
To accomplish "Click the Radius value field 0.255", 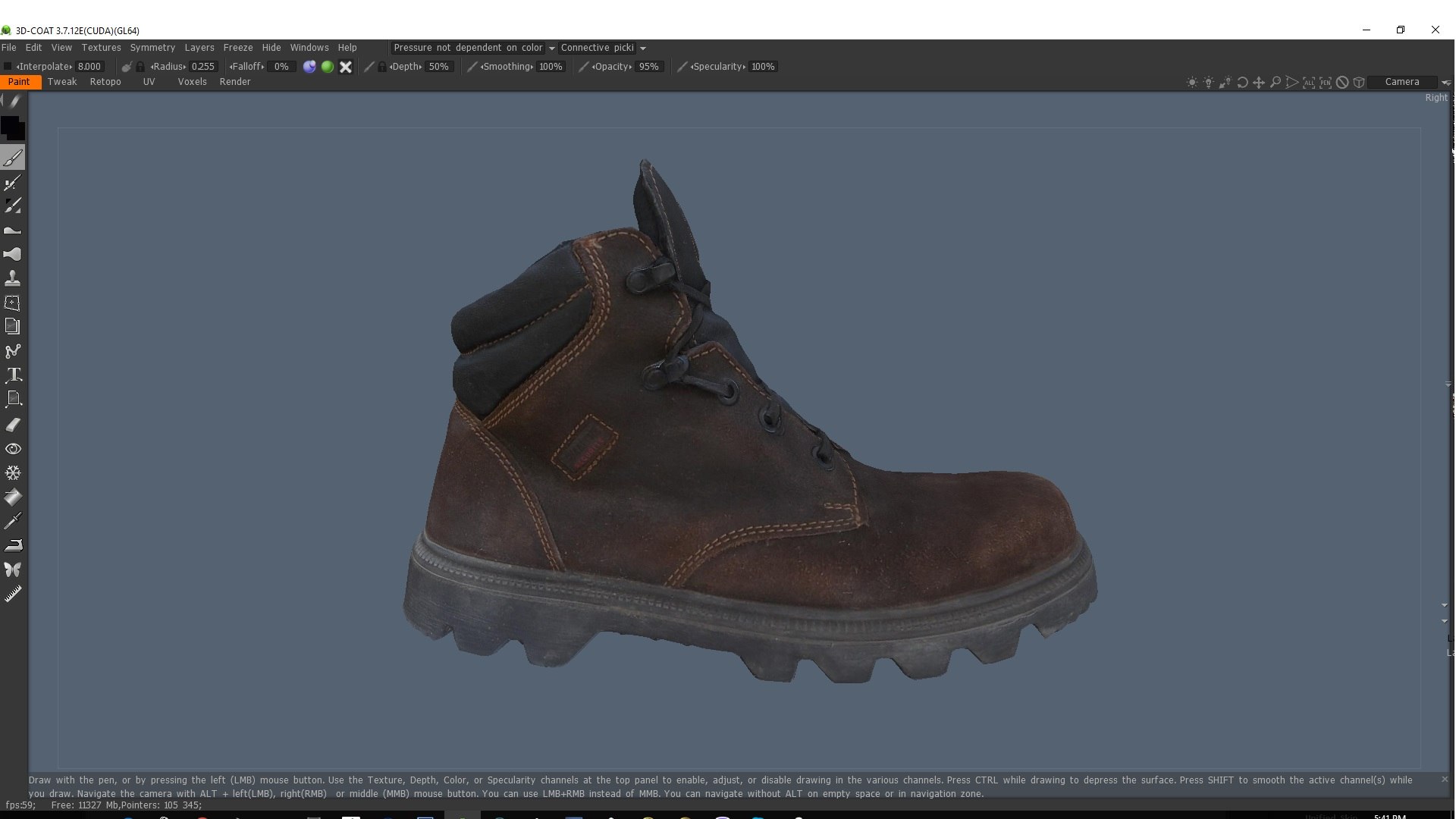I will (x=203, y=67).
